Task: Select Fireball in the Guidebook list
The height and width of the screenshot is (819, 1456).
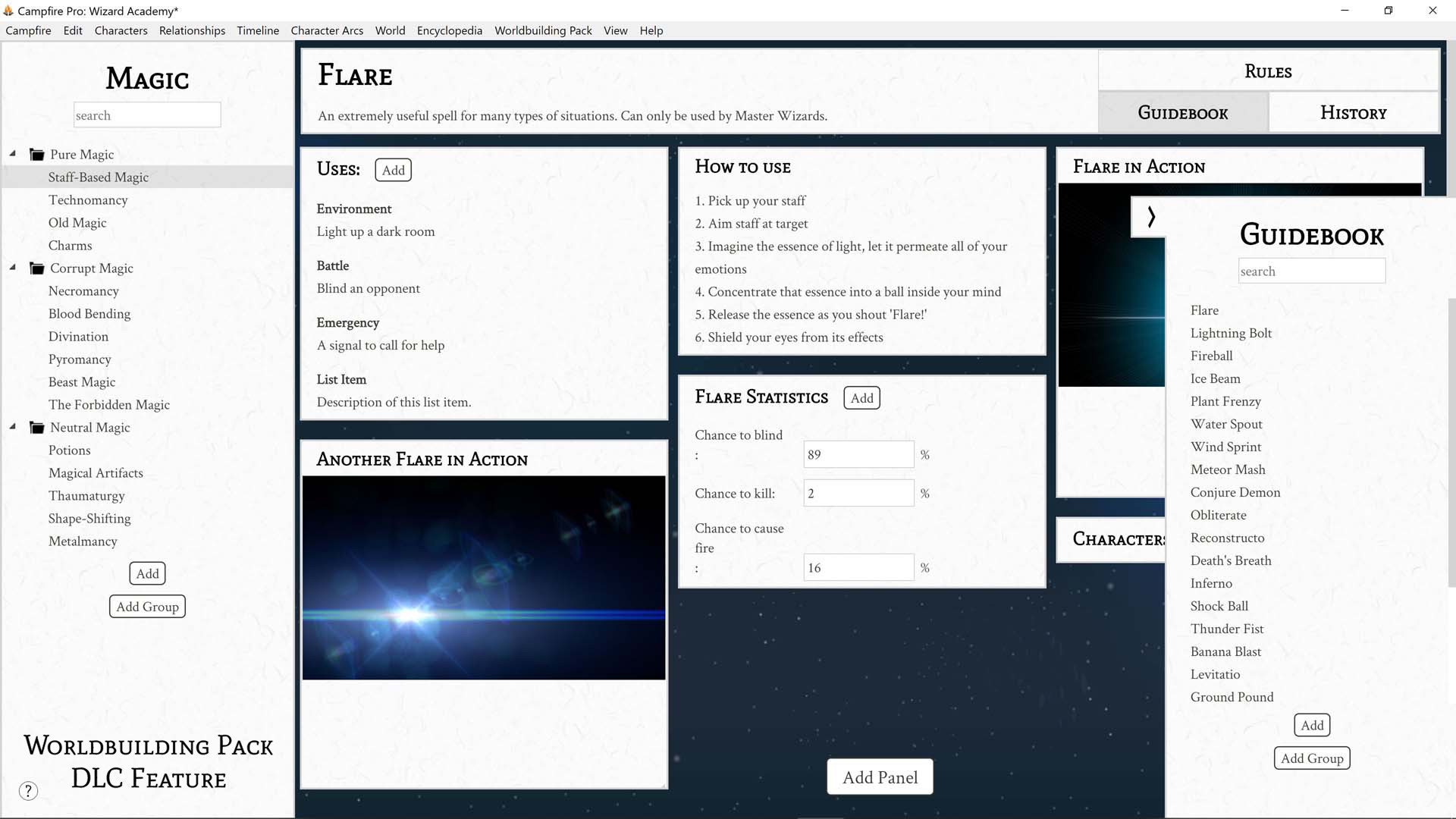Action: (1211, 356)
